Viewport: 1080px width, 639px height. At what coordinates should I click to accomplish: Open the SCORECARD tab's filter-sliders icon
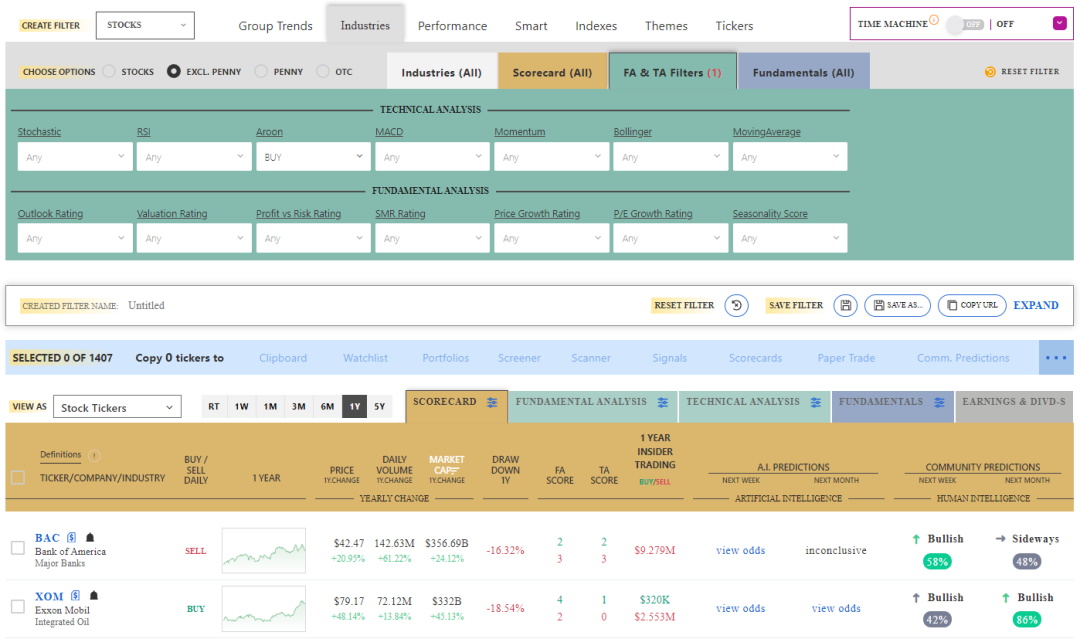pyautogui.click(x=490, y=403)
